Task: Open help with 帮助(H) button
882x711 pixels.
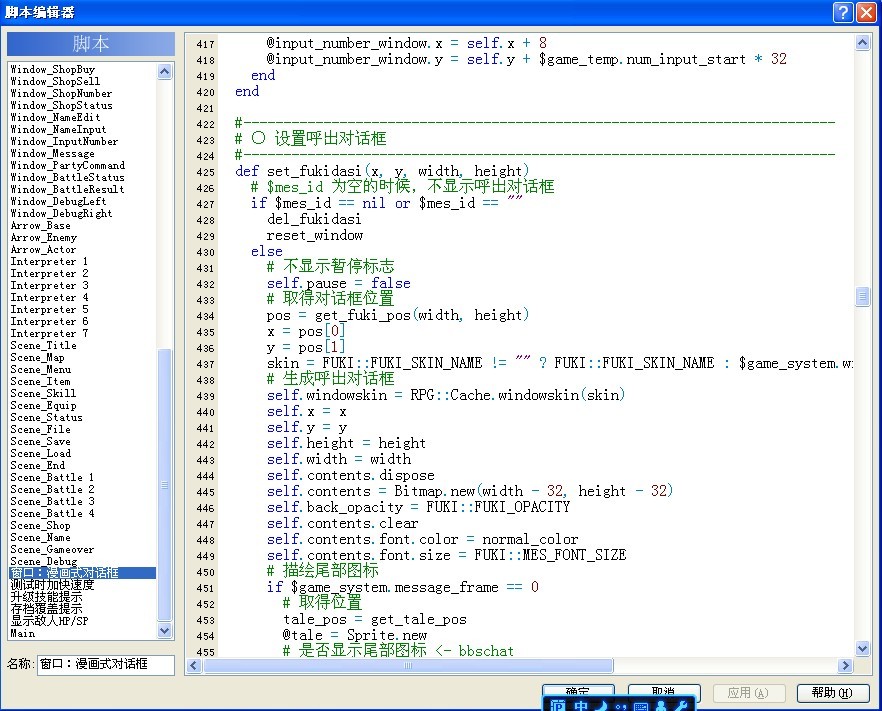Action: (832, 693)
